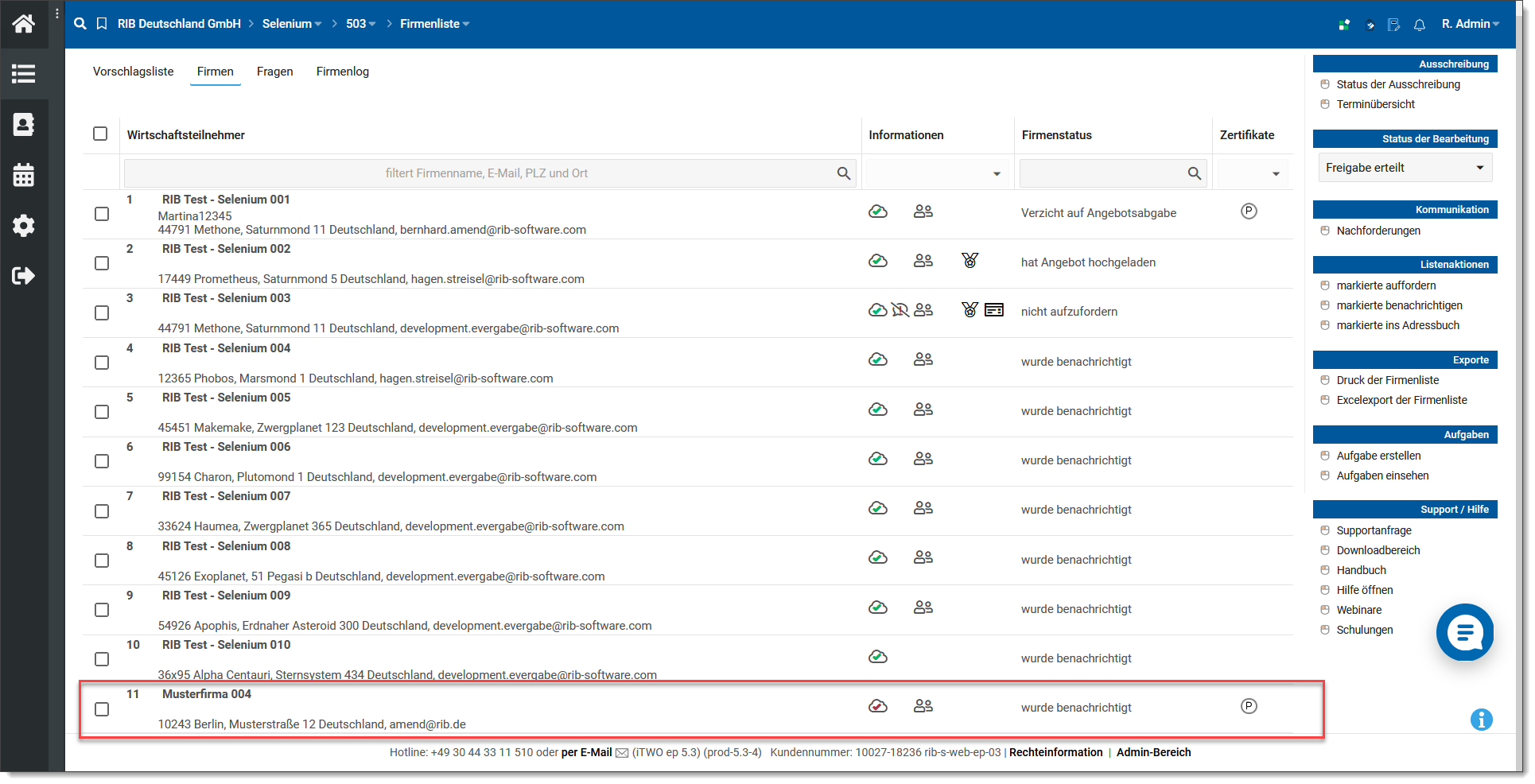Click medal icon for Selenium 002
This screenshot has width=1535, height=784.
tap(970, 260)
